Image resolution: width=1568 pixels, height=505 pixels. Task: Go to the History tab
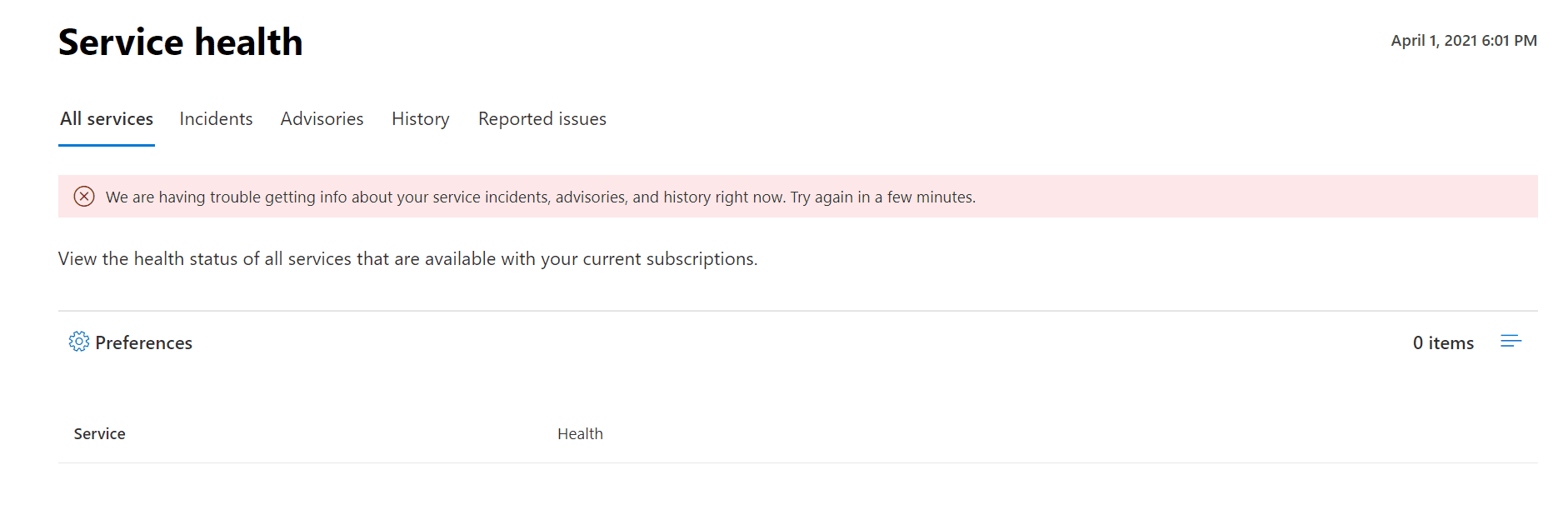pyautogui.click(x=421, y=119)
